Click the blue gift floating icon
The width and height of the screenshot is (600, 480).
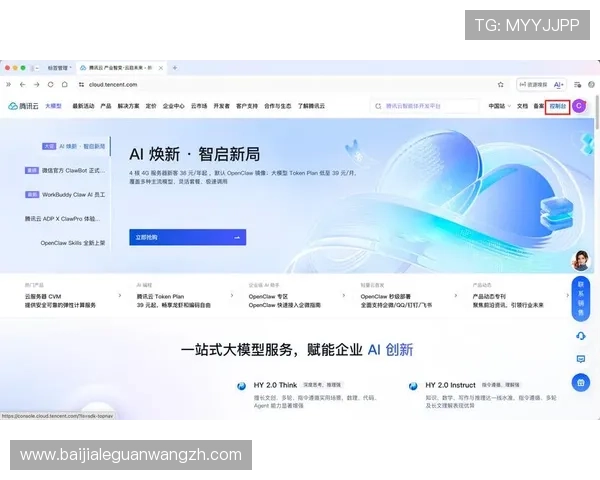pos(580,382)
